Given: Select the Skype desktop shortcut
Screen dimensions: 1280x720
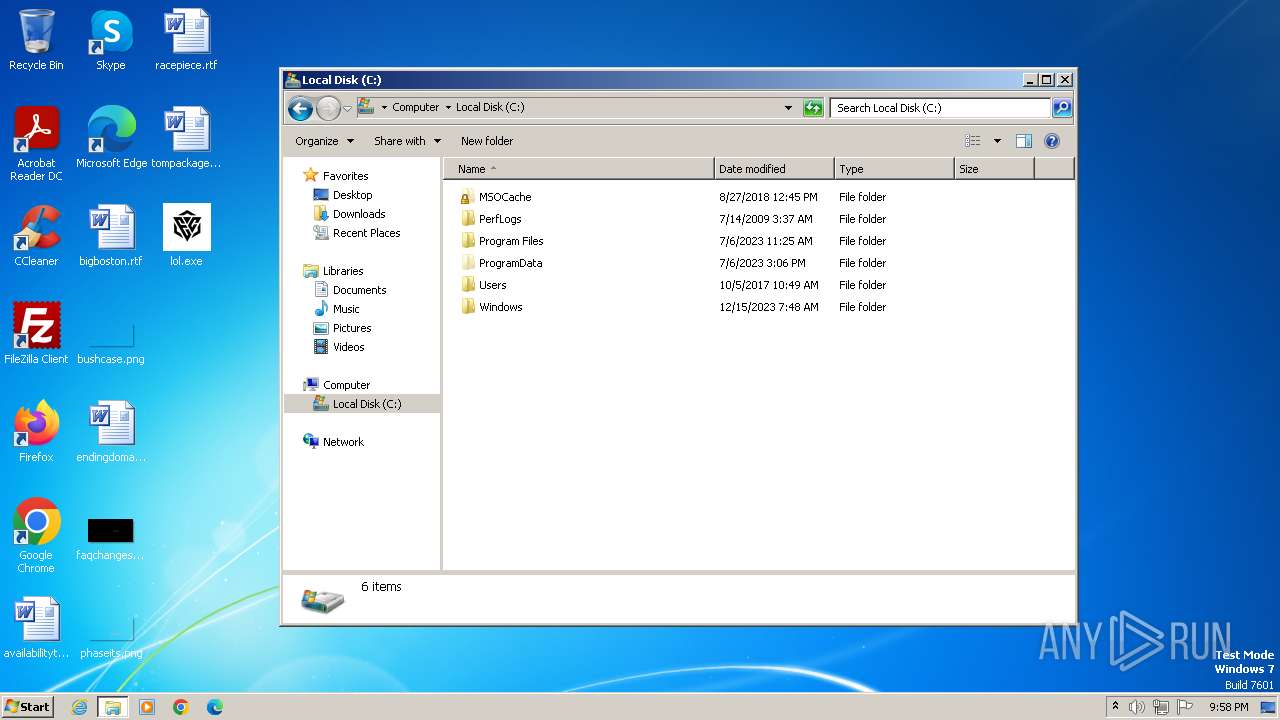Looking at the screenshot, I should click(110, 41).
